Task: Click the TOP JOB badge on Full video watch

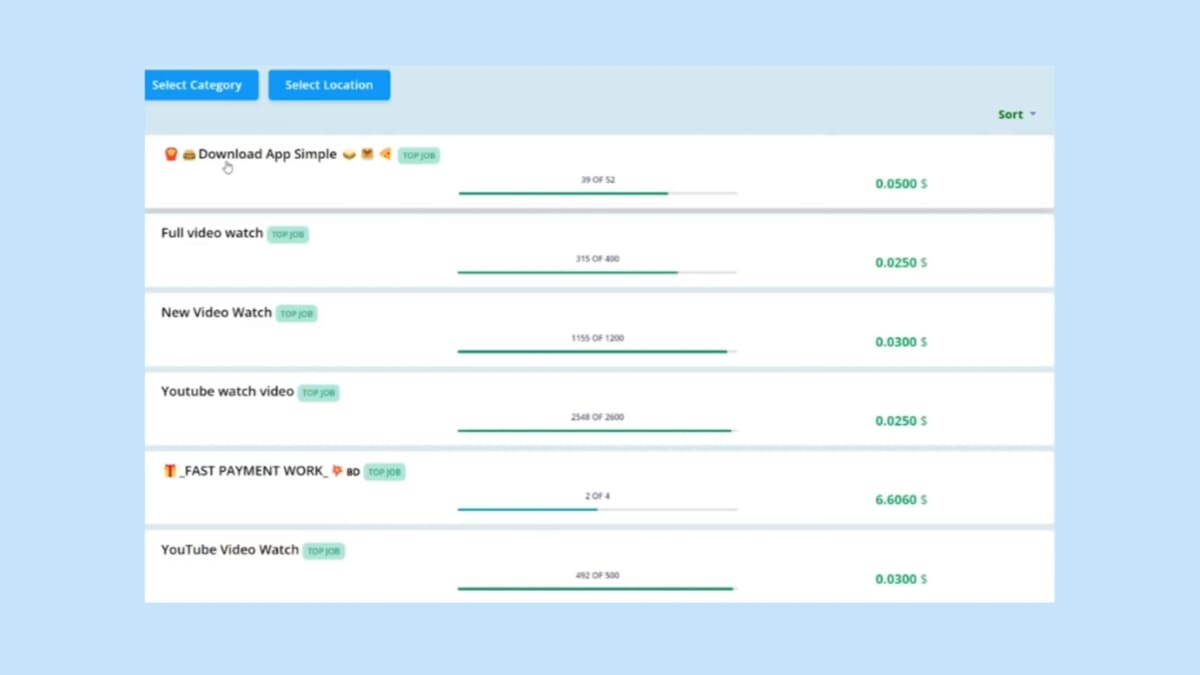Action: (x=288, y=234)
